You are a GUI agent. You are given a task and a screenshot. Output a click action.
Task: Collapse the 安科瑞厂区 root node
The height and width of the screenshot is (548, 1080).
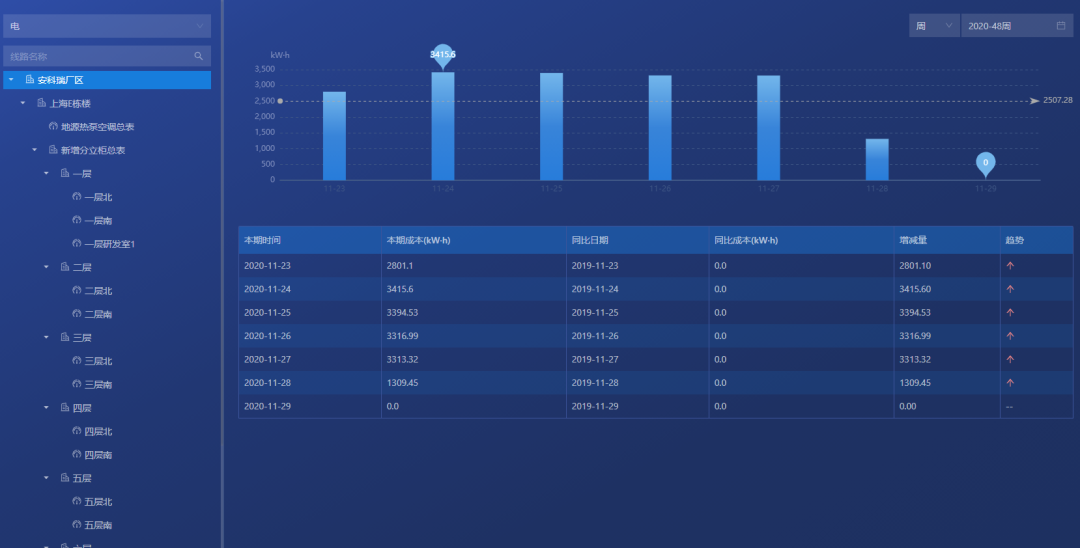tap(11, 80)
